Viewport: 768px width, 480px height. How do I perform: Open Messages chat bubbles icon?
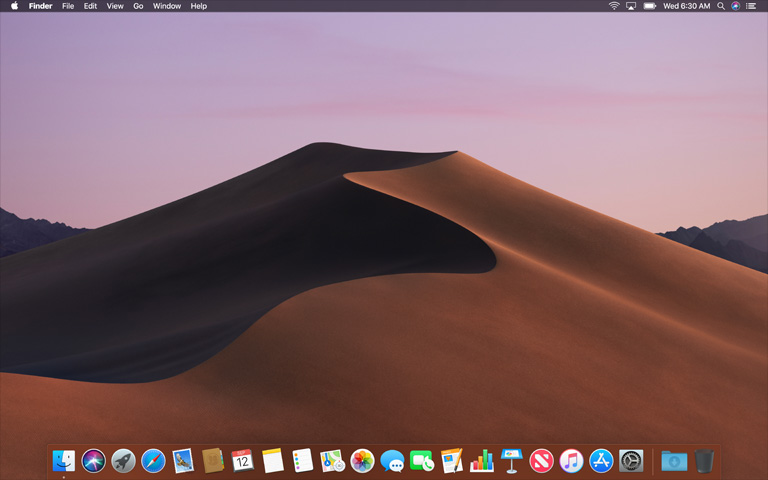point(392,461)
